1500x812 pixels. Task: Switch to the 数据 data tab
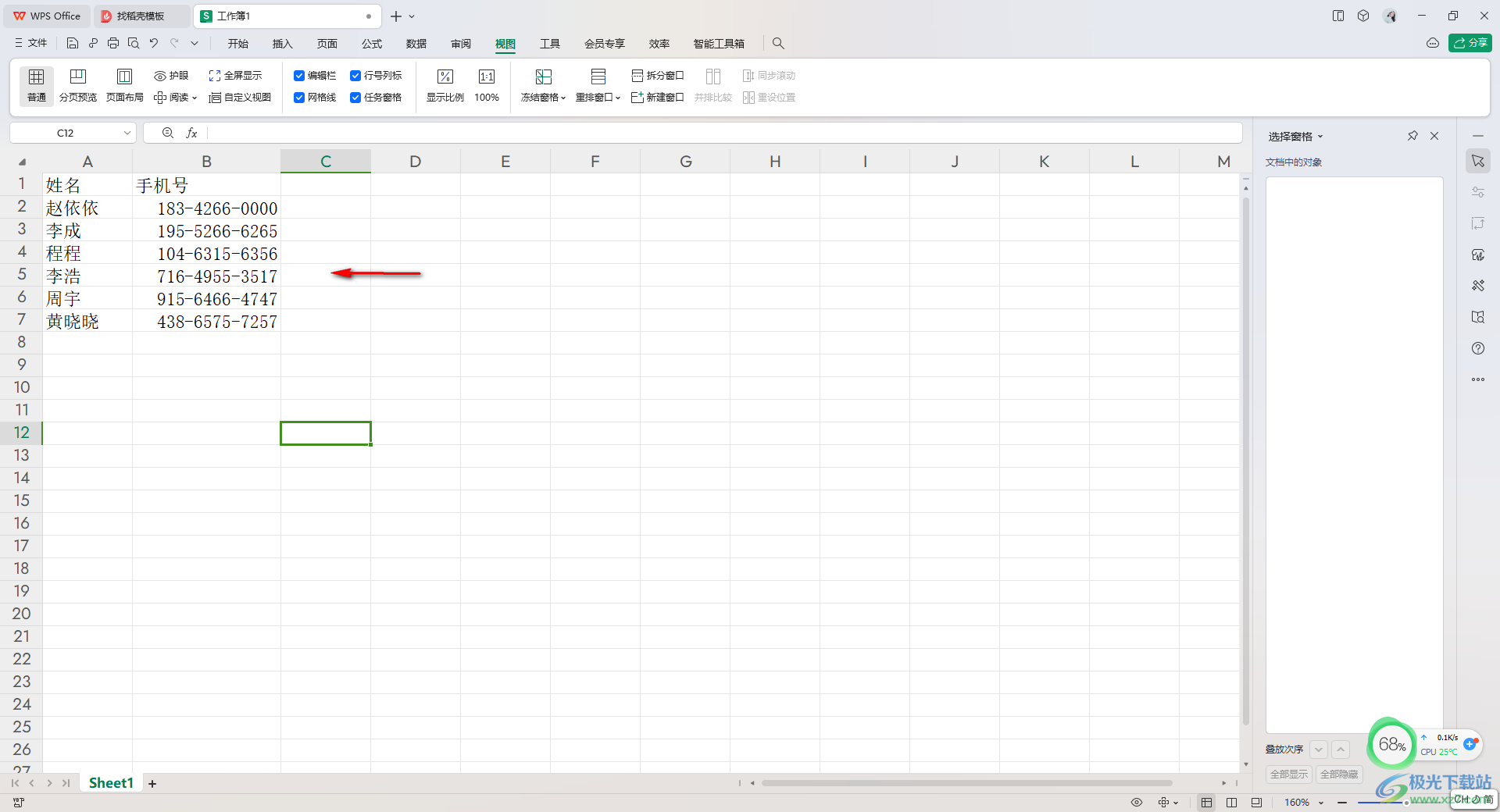pos(416,44)
